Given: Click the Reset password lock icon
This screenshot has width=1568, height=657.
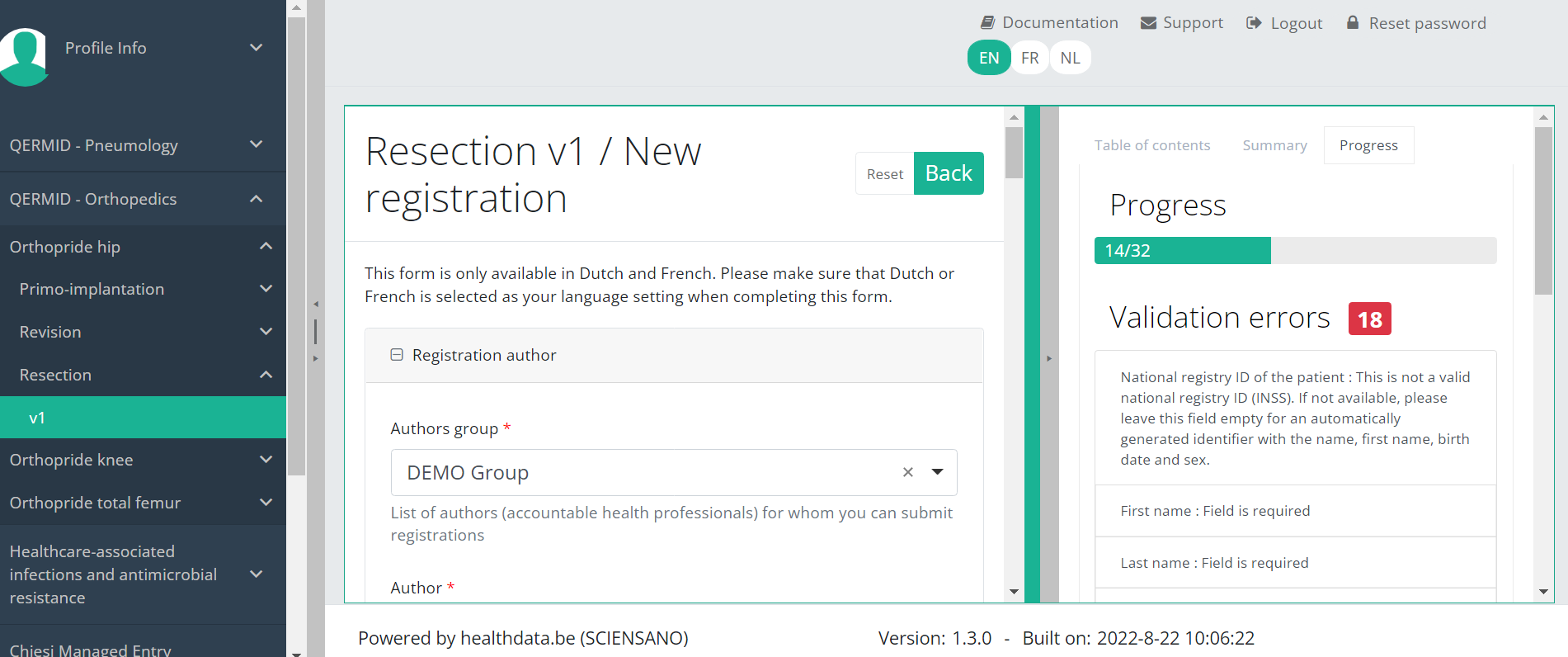Looking at the screenshot, I should [x=1353, y=23].
